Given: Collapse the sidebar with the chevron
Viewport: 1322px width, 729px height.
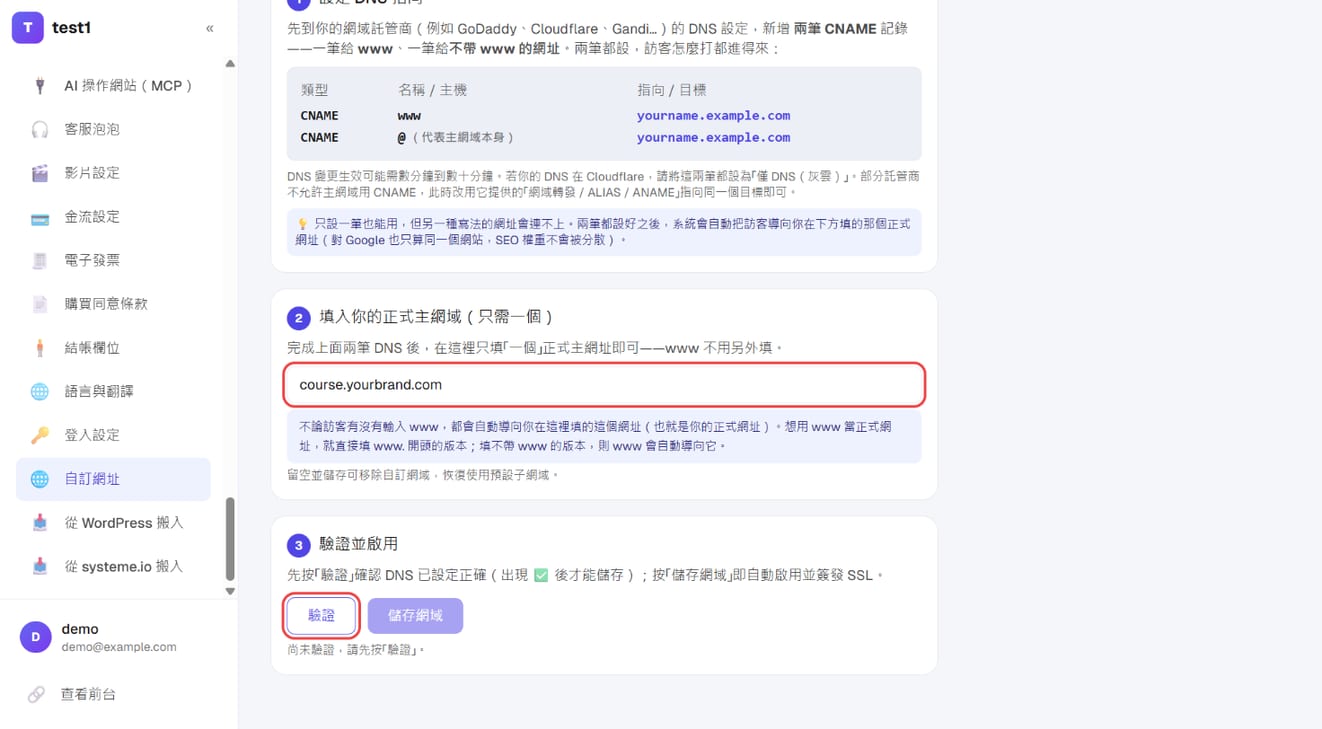Looking at the screenshot, I should coord(210,28).
